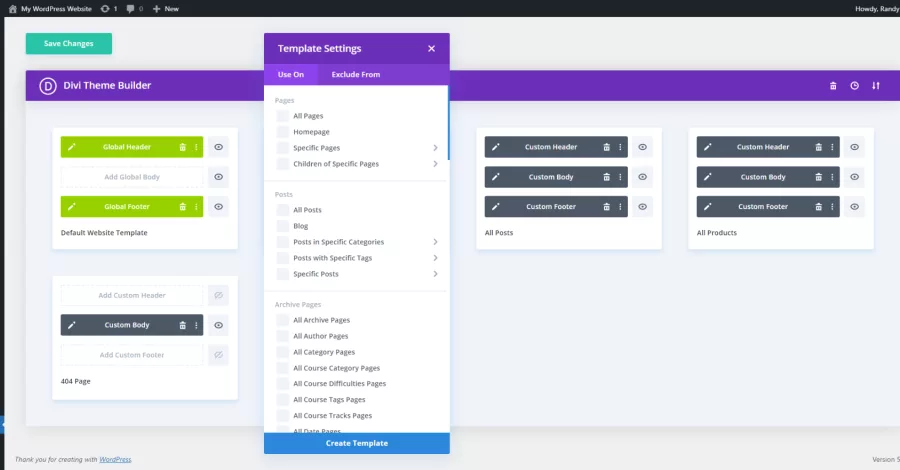Check the All Category Pages checkbox
The image size is (900, 470).
[x=282, y=352]
